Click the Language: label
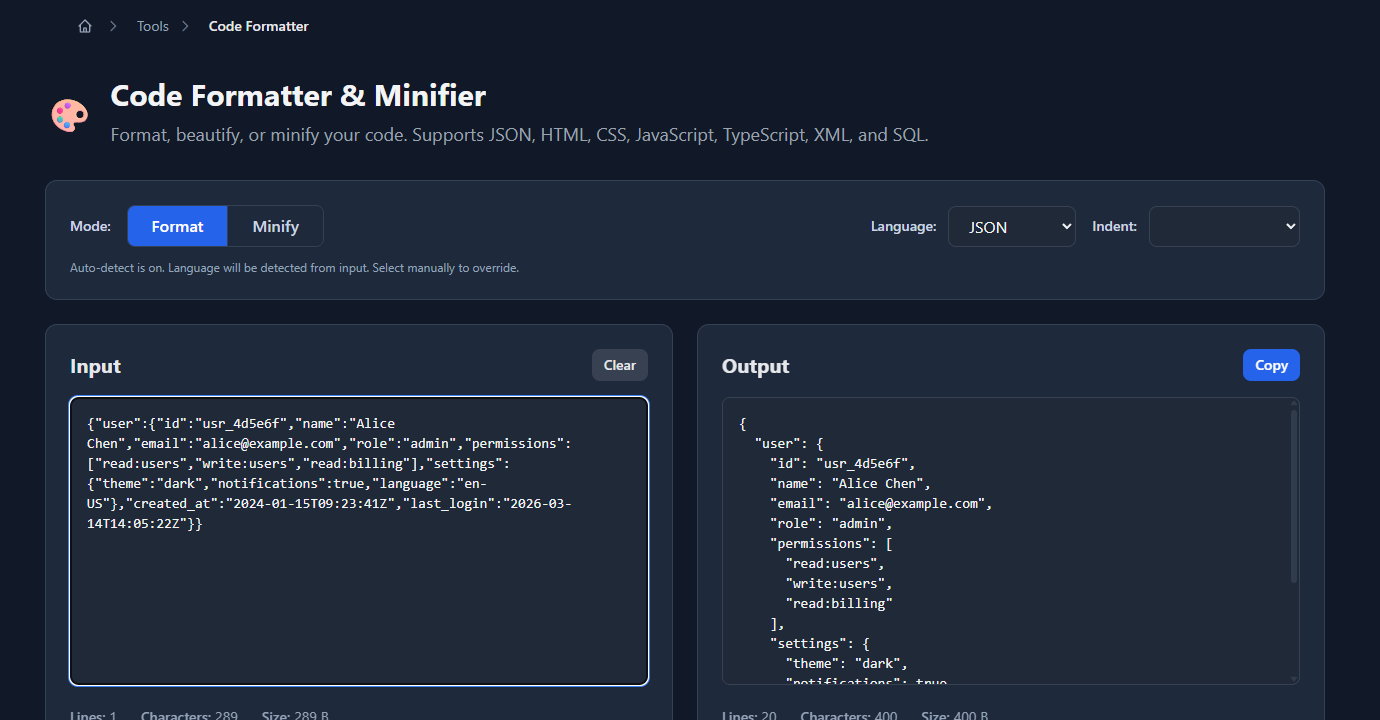The height and width of the screenshot is (720, 1380). click(x=903, y=226)
